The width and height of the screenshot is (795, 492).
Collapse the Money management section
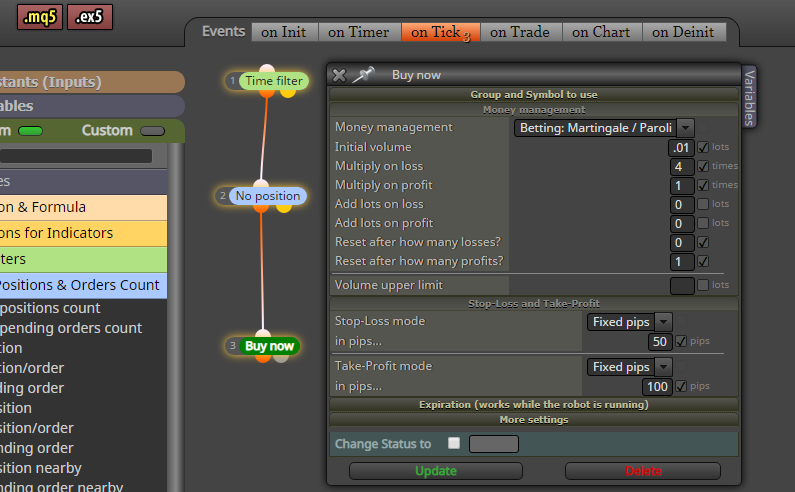coord(534,110)
